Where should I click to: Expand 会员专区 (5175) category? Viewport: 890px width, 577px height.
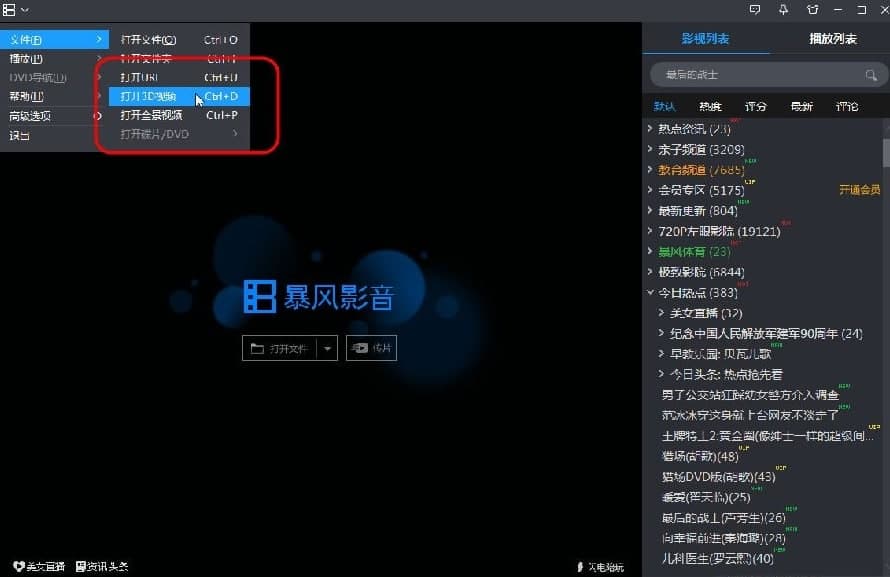click(x=650, y=189)
